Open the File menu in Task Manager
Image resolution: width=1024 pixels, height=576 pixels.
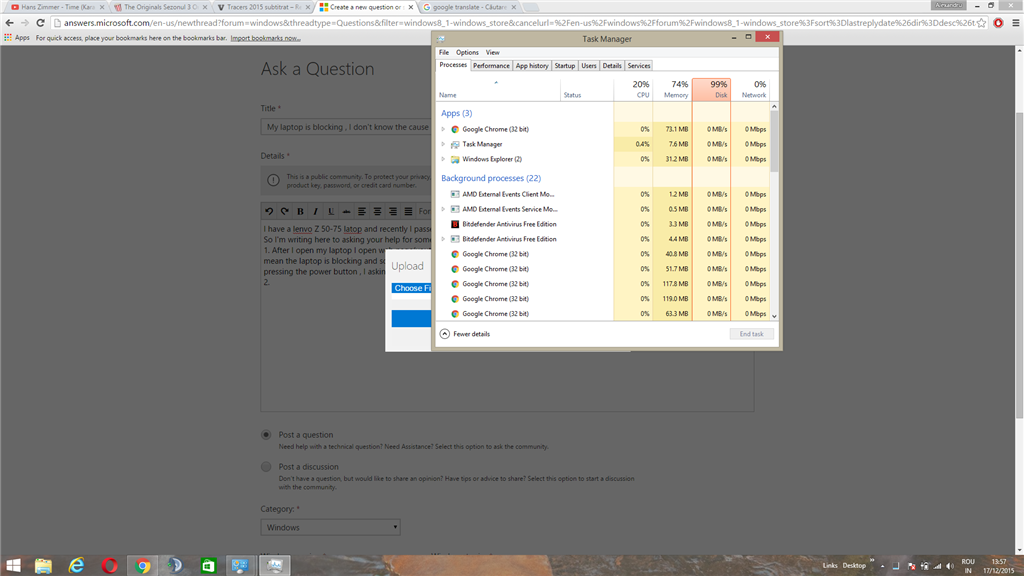click(444, 52)
